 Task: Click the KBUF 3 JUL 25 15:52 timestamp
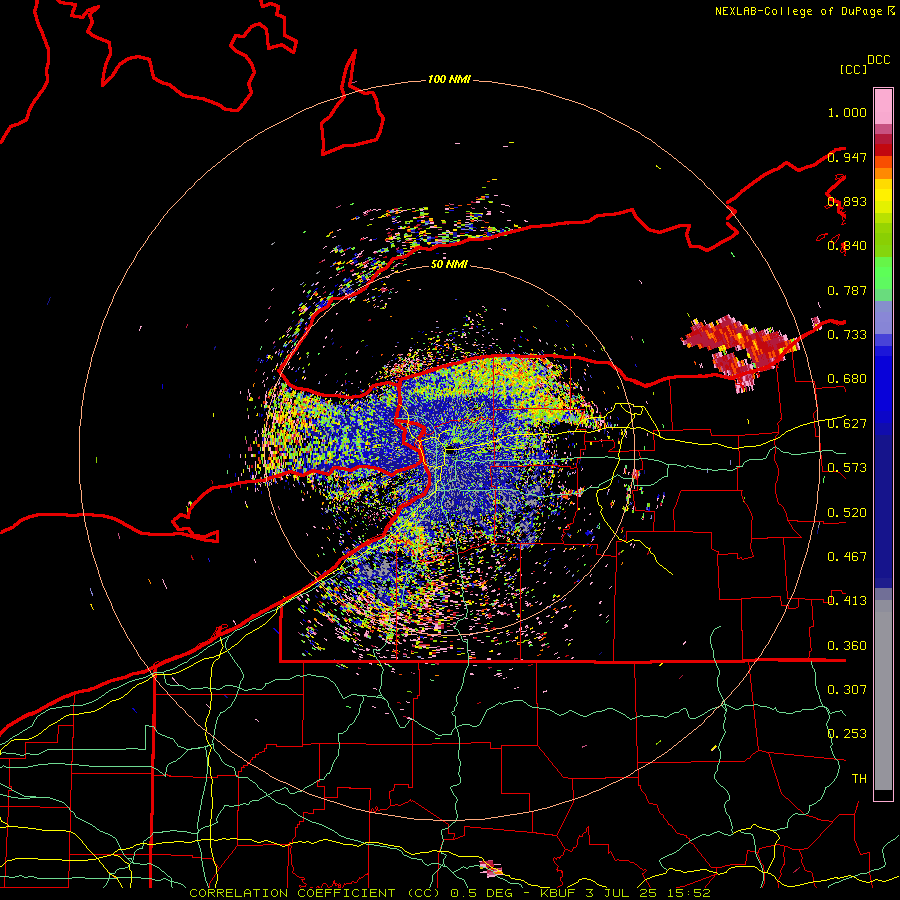coord(625,893)
